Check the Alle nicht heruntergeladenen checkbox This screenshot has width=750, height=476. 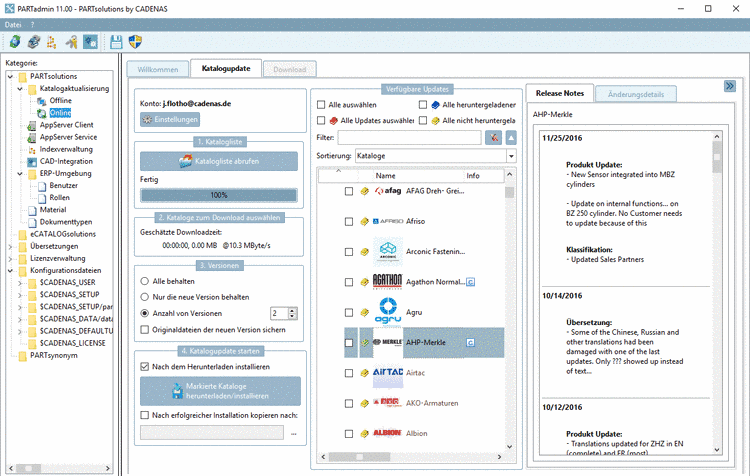[423, 121]
